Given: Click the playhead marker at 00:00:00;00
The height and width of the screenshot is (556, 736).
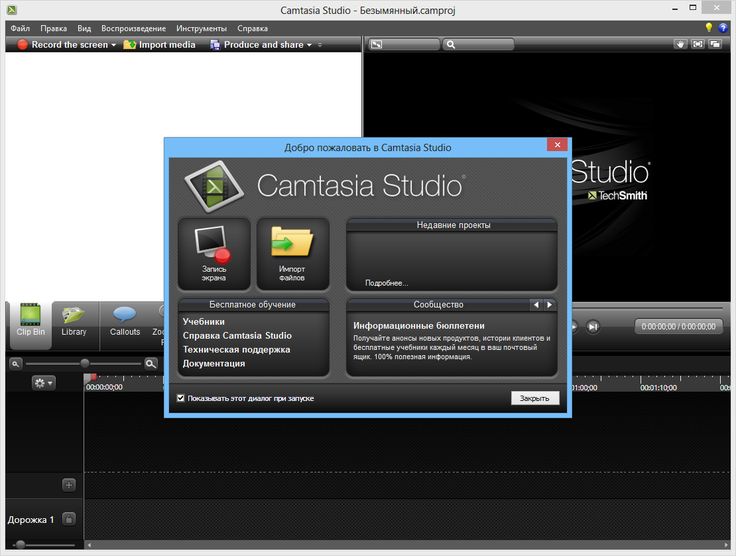Looking at the screenshot, I should click(89, 378).
